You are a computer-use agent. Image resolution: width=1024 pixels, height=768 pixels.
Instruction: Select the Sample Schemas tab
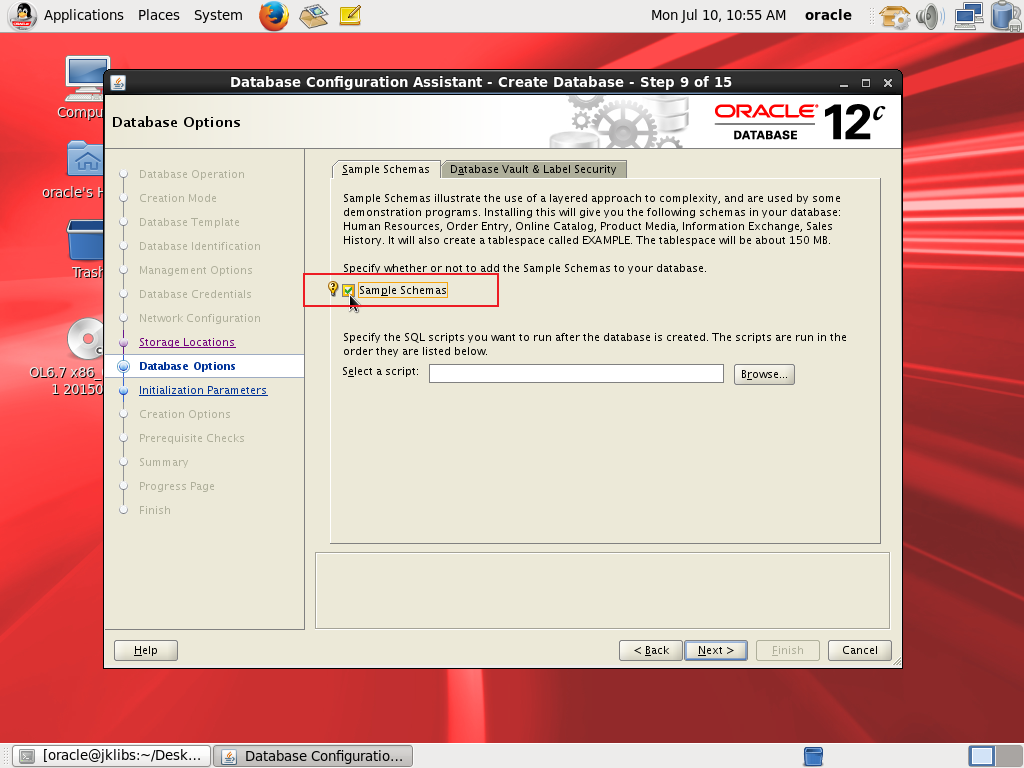(385, 169)
